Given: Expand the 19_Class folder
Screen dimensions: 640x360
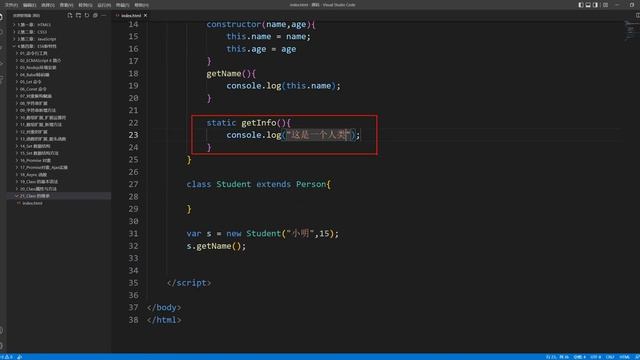Looking at the screenshot, I should click(58, 182).
